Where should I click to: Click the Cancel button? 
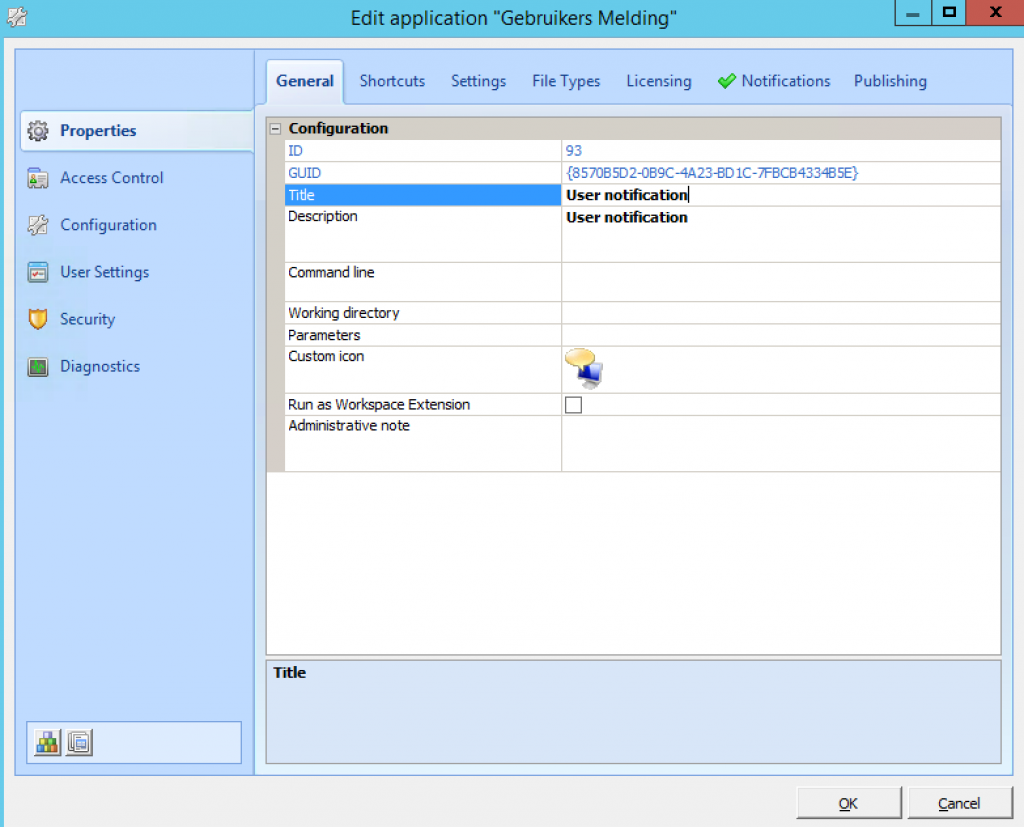coord(959,803)
